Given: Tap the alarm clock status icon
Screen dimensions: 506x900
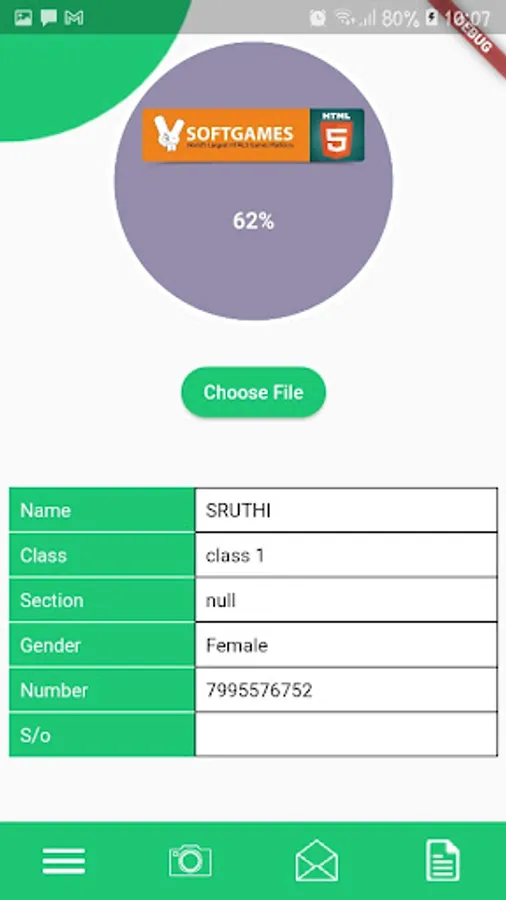Looking at the screenshot, I should [x=318, y=18].
